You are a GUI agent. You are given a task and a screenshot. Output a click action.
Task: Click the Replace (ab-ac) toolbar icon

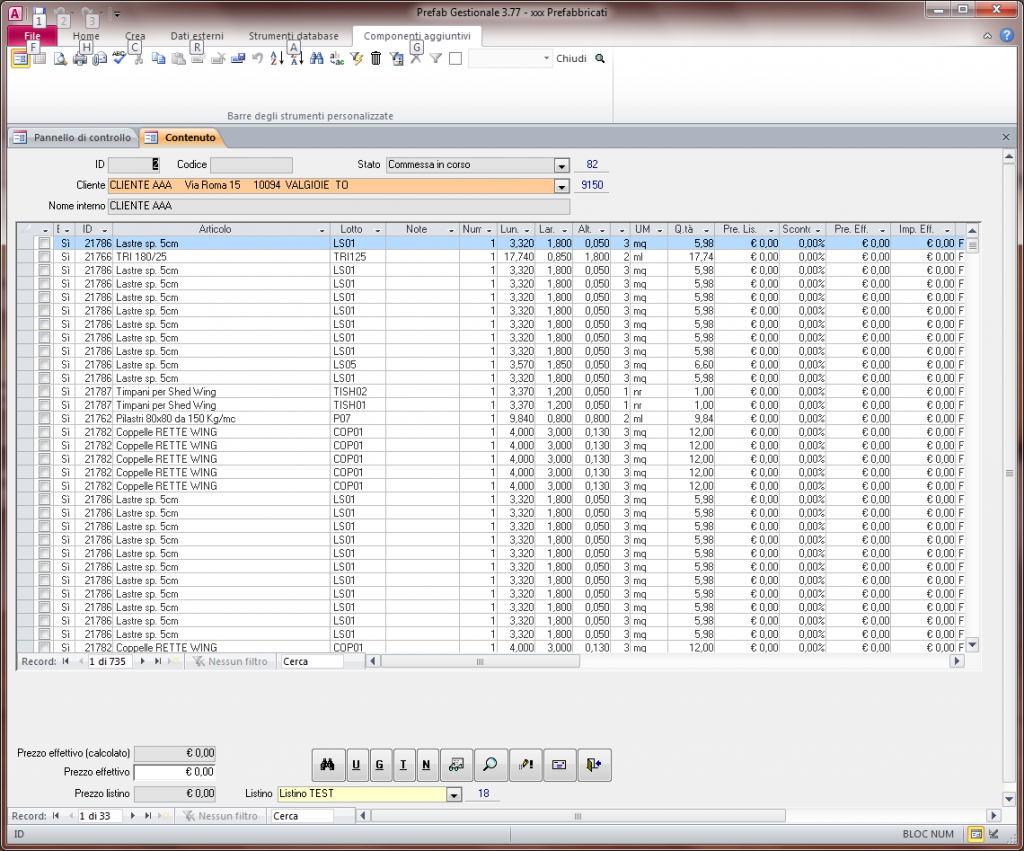pyautogui.click(x=336, y=59)
